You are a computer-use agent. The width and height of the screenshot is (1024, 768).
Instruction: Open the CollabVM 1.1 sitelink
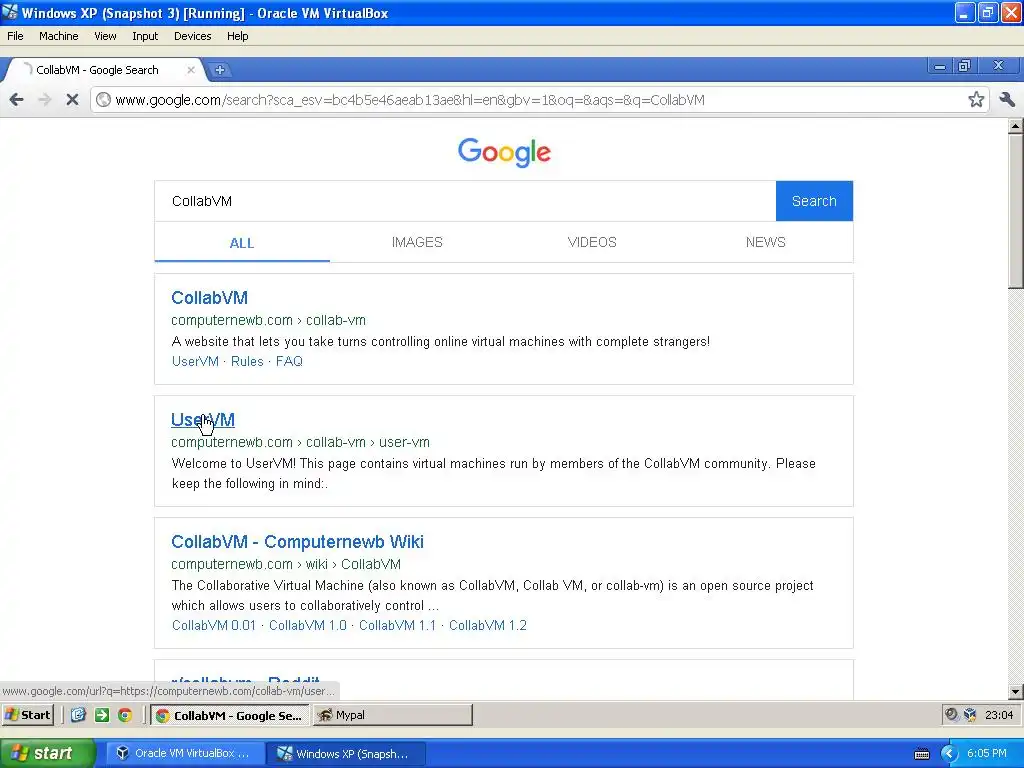pos(397,625)
